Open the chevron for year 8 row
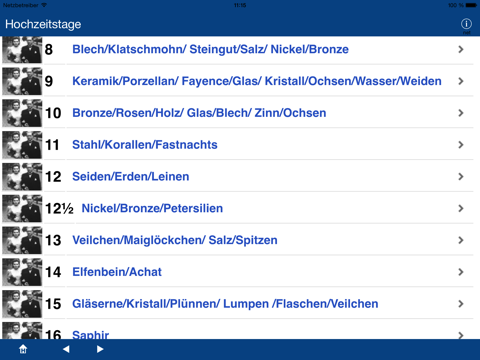The width and height of the screenshot is (480, 360). click(x=461, y=49)
